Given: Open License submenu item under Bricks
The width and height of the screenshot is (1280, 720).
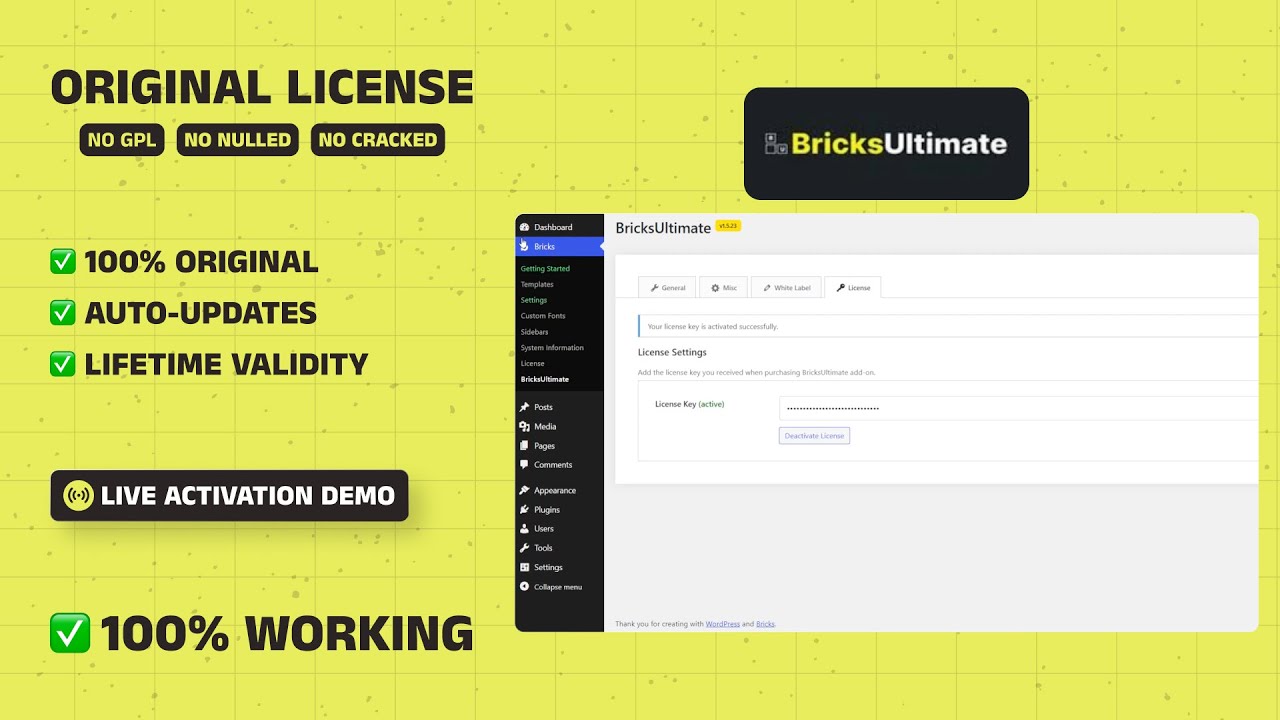Looking at the screenshot, I should [532, 364].
